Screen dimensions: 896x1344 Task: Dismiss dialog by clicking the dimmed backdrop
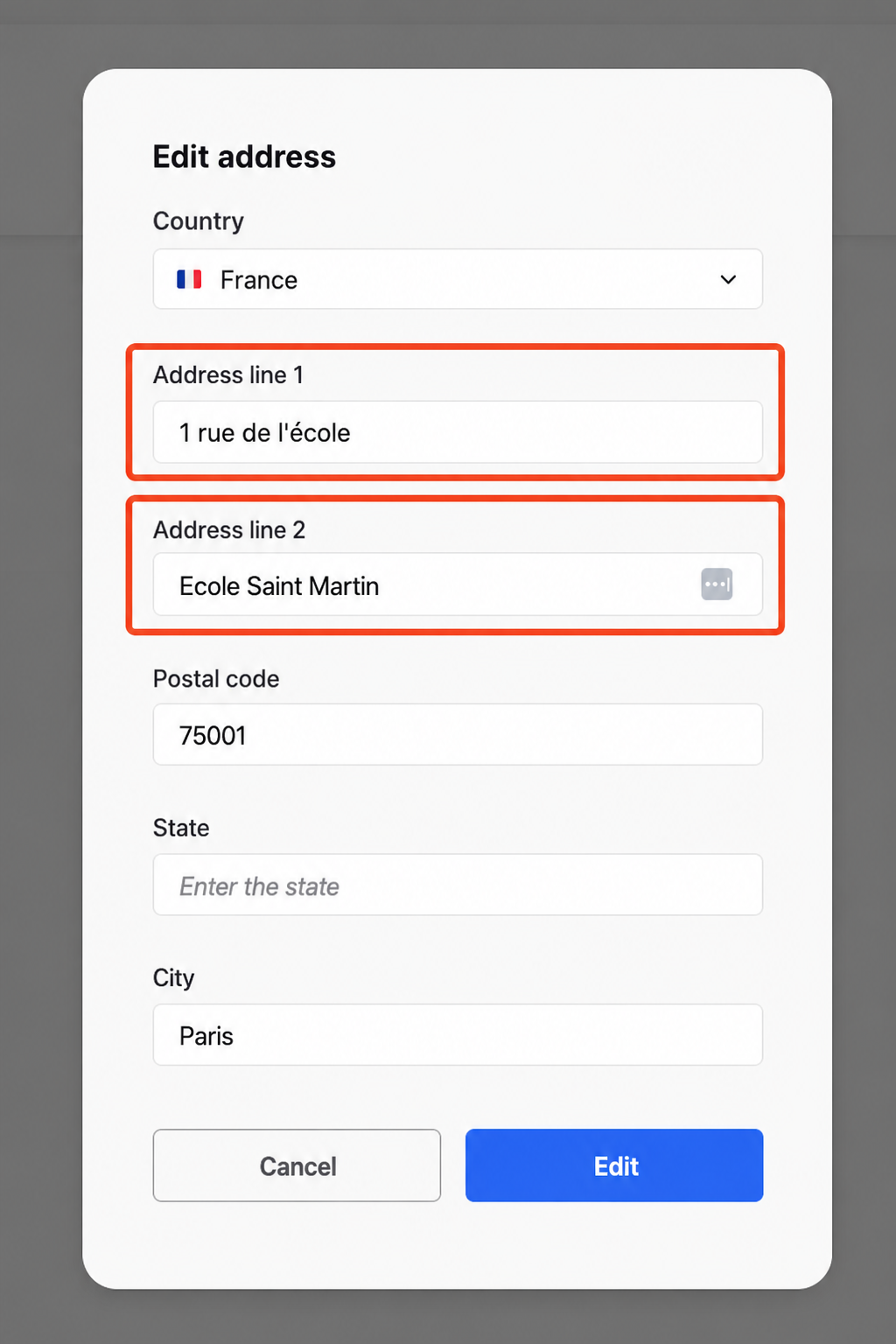coord(40,665)
